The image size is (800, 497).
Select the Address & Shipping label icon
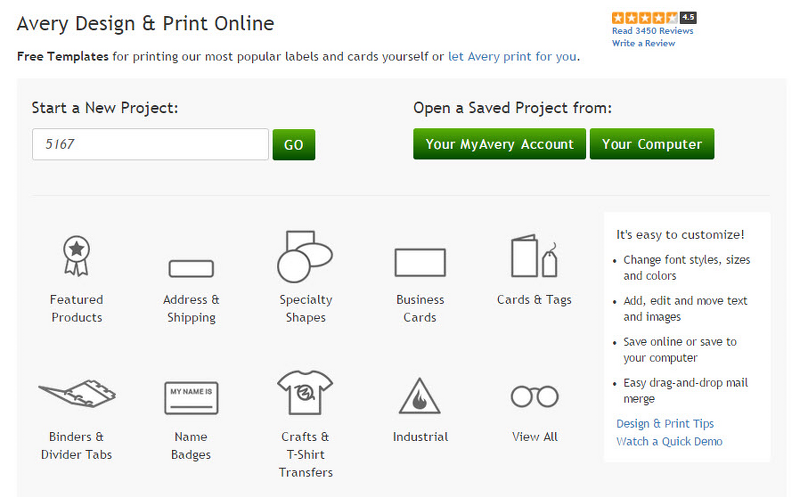(191, 268)
